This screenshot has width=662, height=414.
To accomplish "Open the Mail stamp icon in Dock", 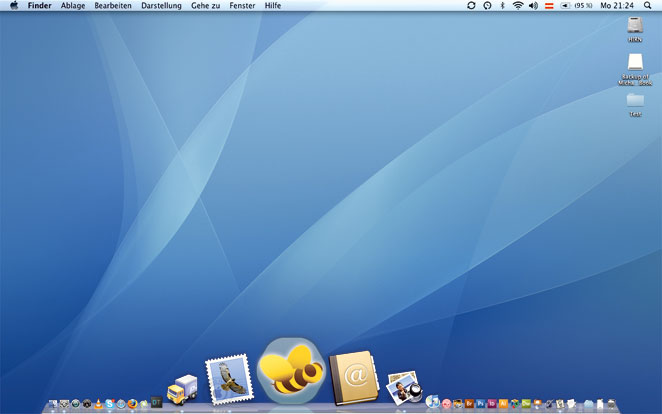I will (x=226, y=380).
